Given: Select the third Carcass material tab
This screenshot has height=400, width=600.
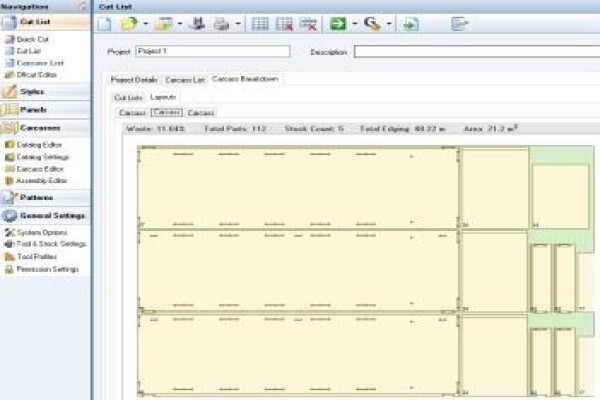Looking at the screenshot, I should click(x=201, y=113).
